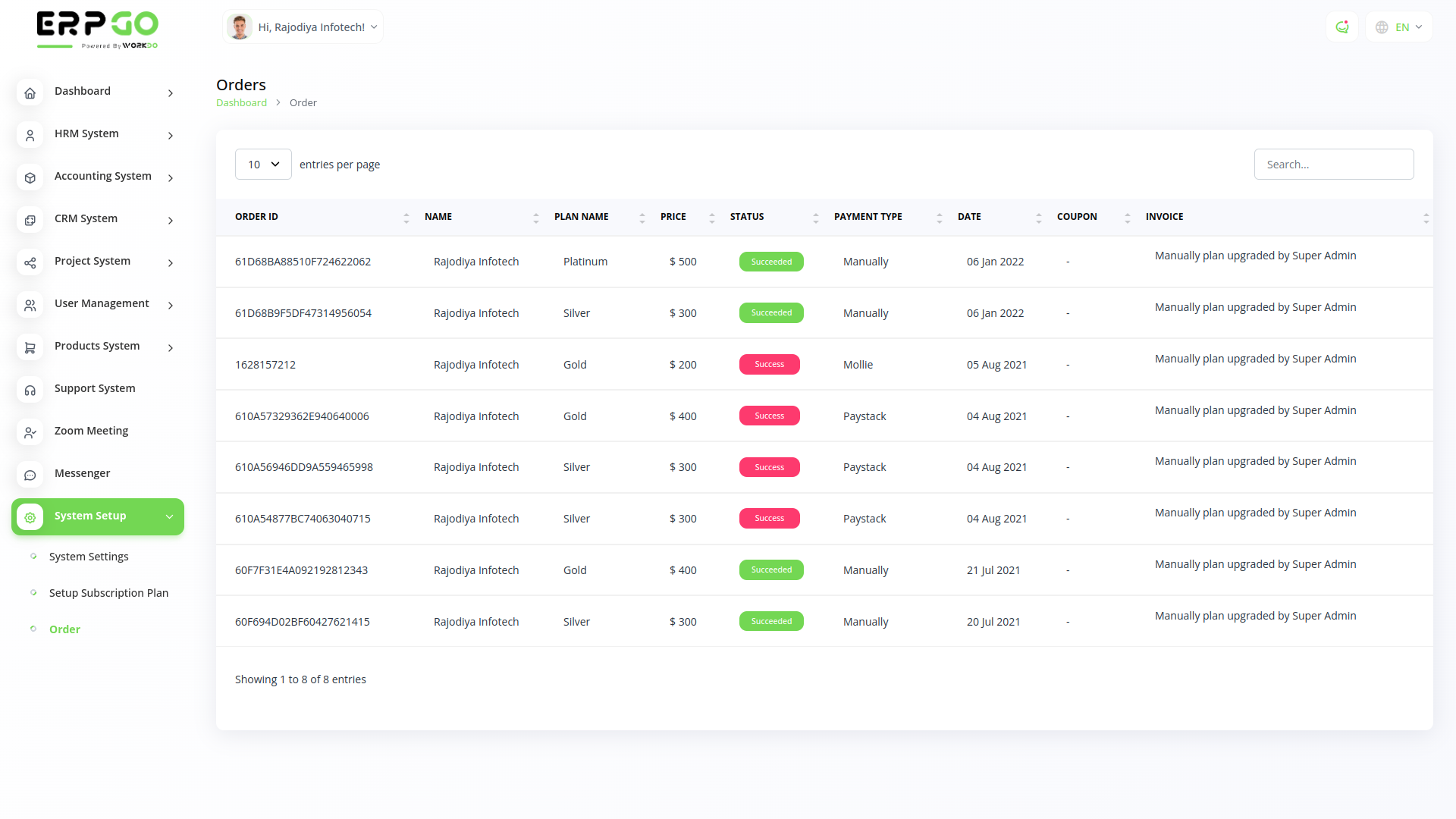
Task: Select the Order menu item
Action: click(64, 629)
